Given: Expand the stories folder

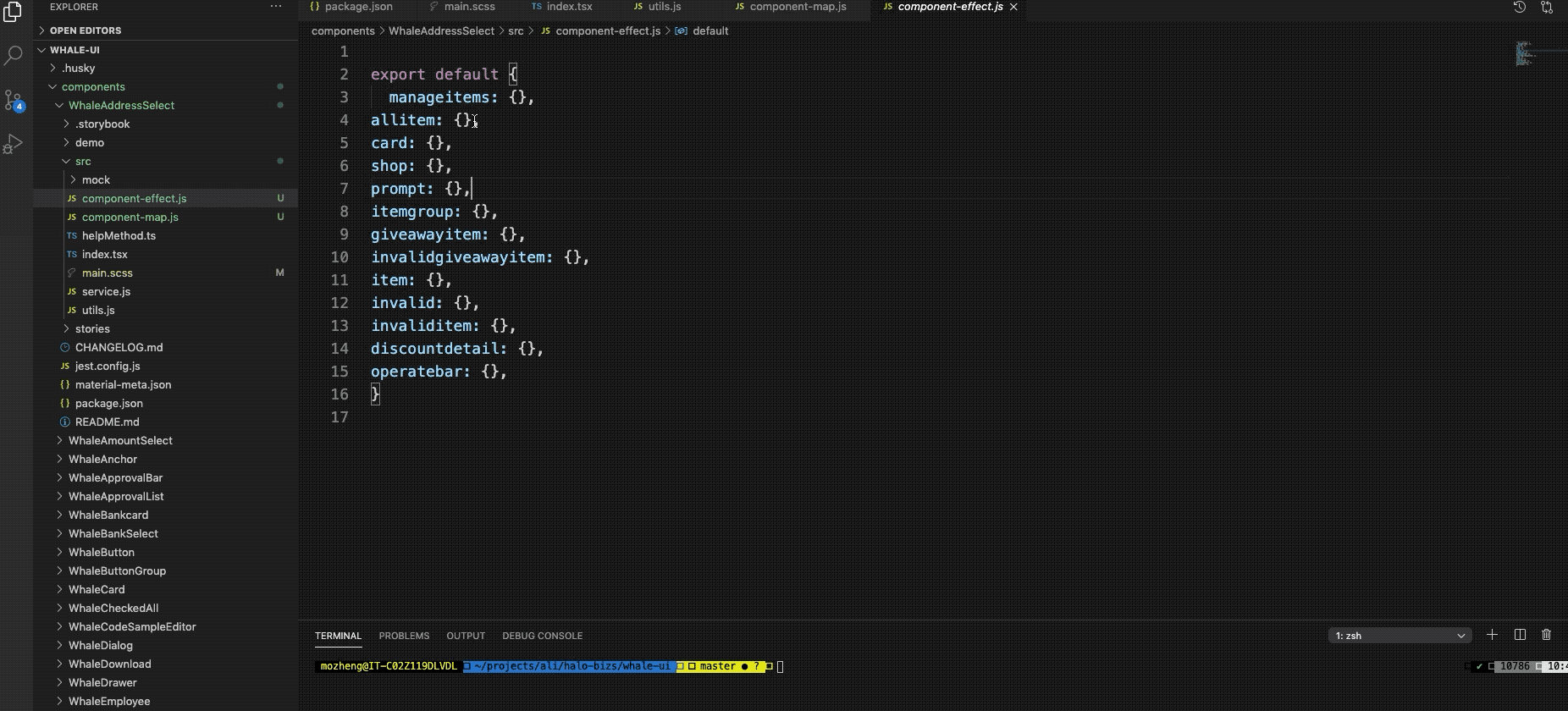Looking at the screenshot, I should (x=165, y=329).
